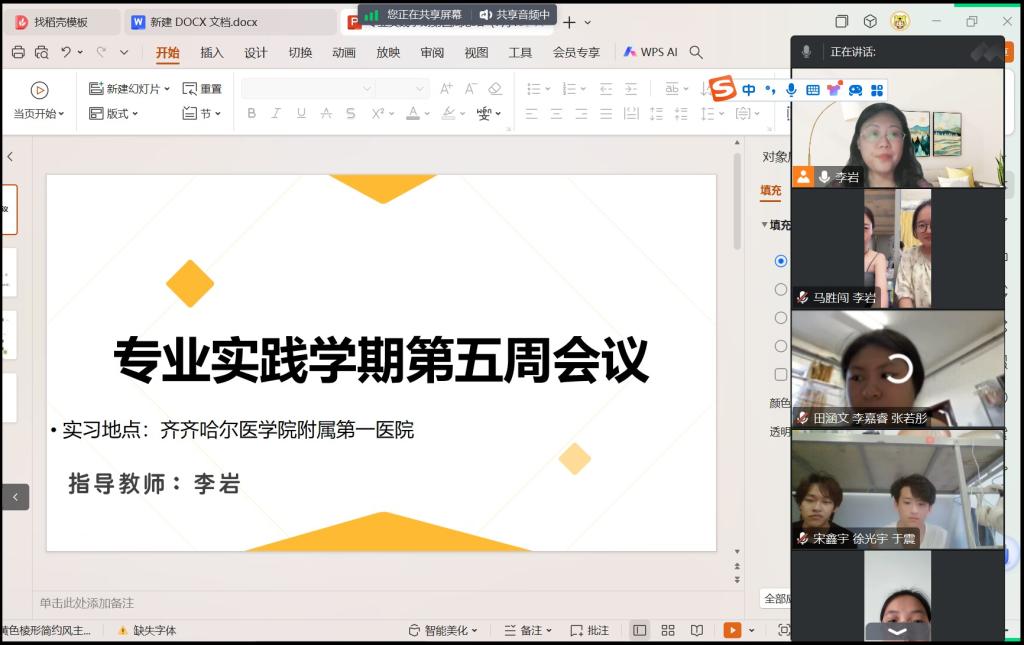1024x645 pixels.
Task: Click the Italic formatting icon
Action: click(277, 114)
